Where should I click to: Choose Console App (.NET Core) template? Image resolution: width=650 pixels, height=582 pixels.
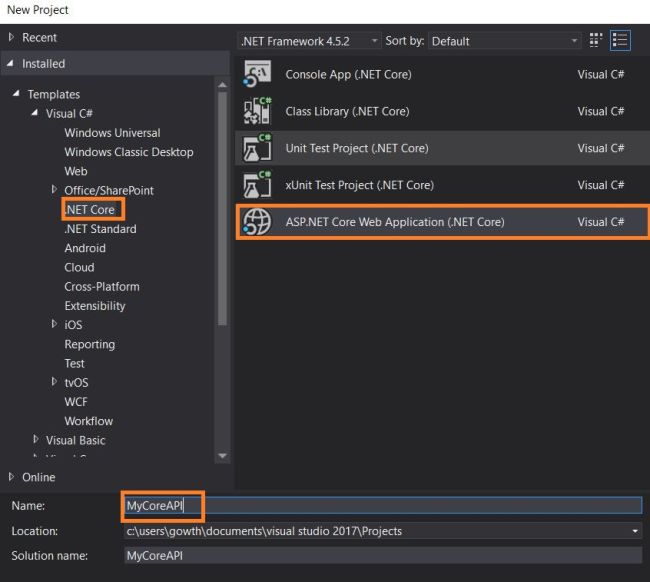click(442, 74)
